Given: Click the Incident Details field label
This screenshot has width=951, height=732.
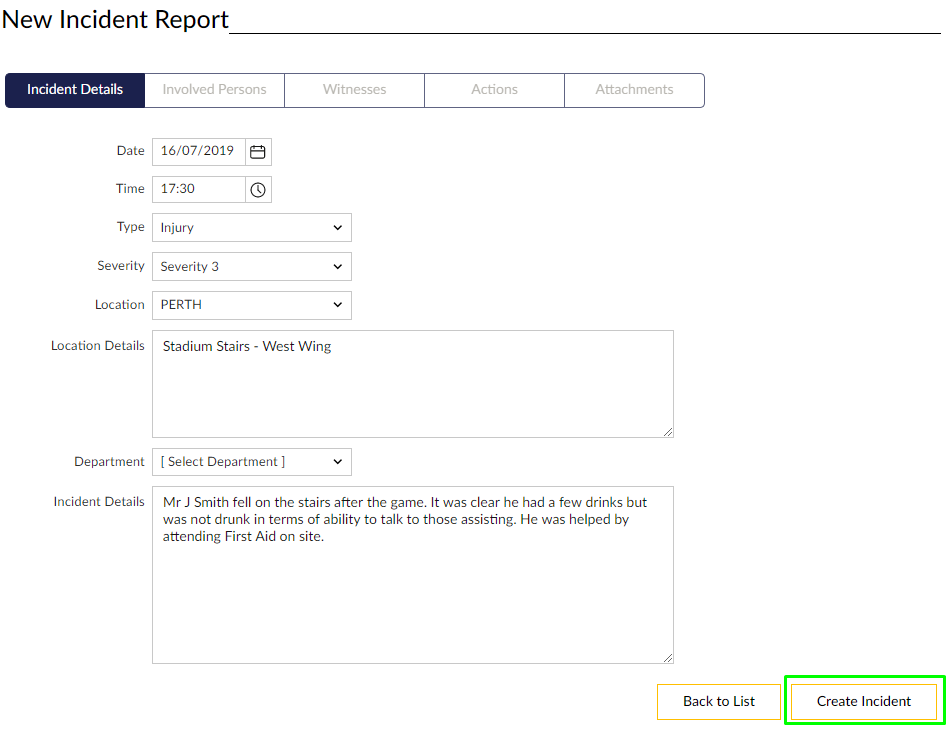Looking at the screenshot, I should 99,502.
